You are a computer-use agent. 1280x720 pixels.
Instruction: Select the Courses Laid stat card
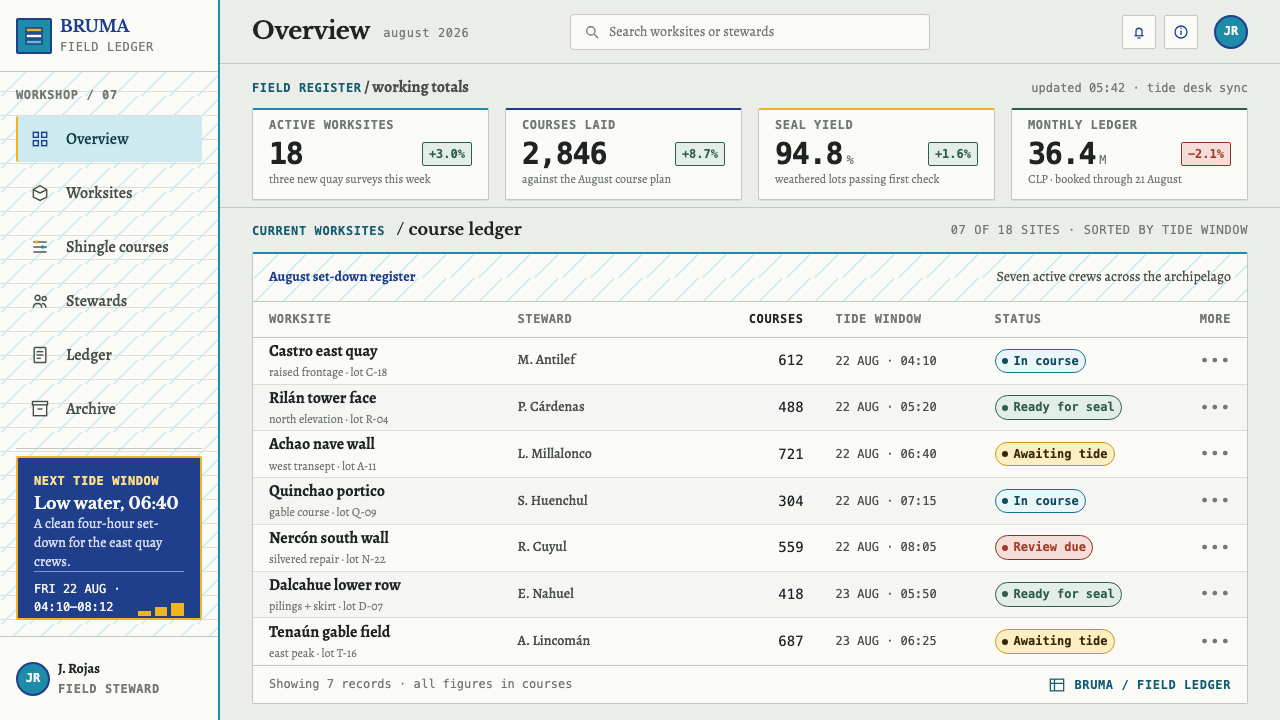tap(623, 154)
